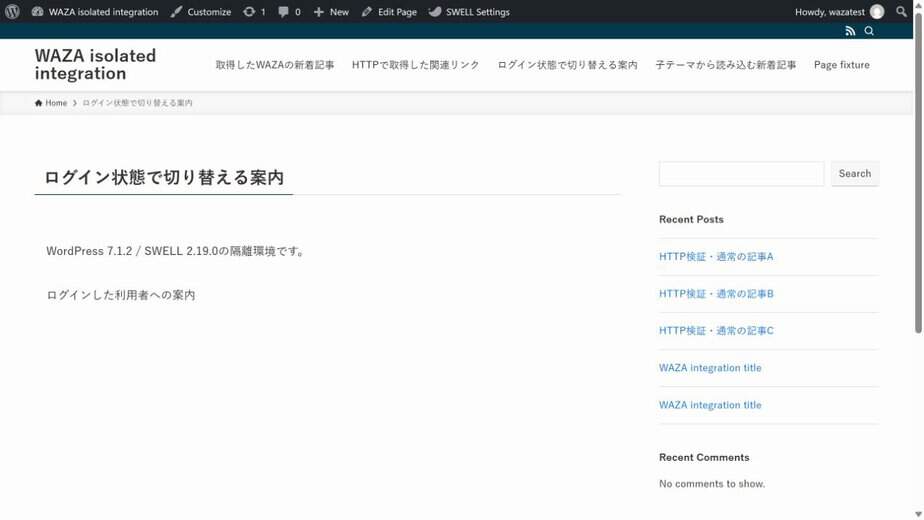Click the WAZA isolated integration site title
Screen dimensions: 924x520
coord(95,64)
